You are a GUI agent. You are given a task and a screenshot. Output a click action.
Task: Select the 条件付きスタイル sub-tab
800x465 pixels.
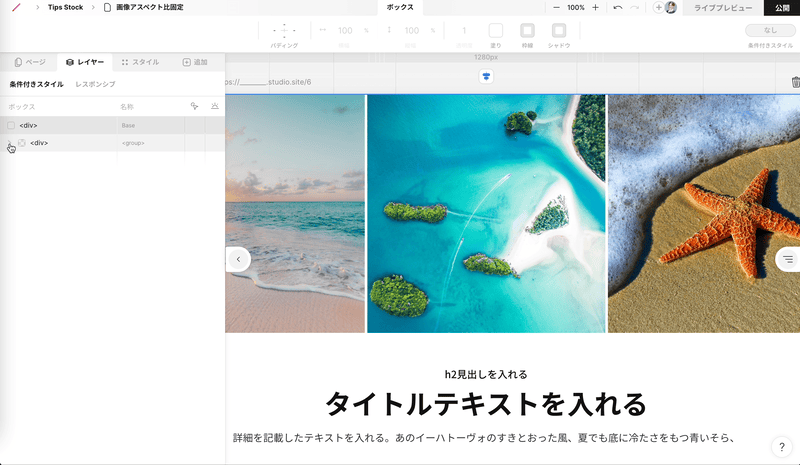pyautogui.click(x=36, y=84)
